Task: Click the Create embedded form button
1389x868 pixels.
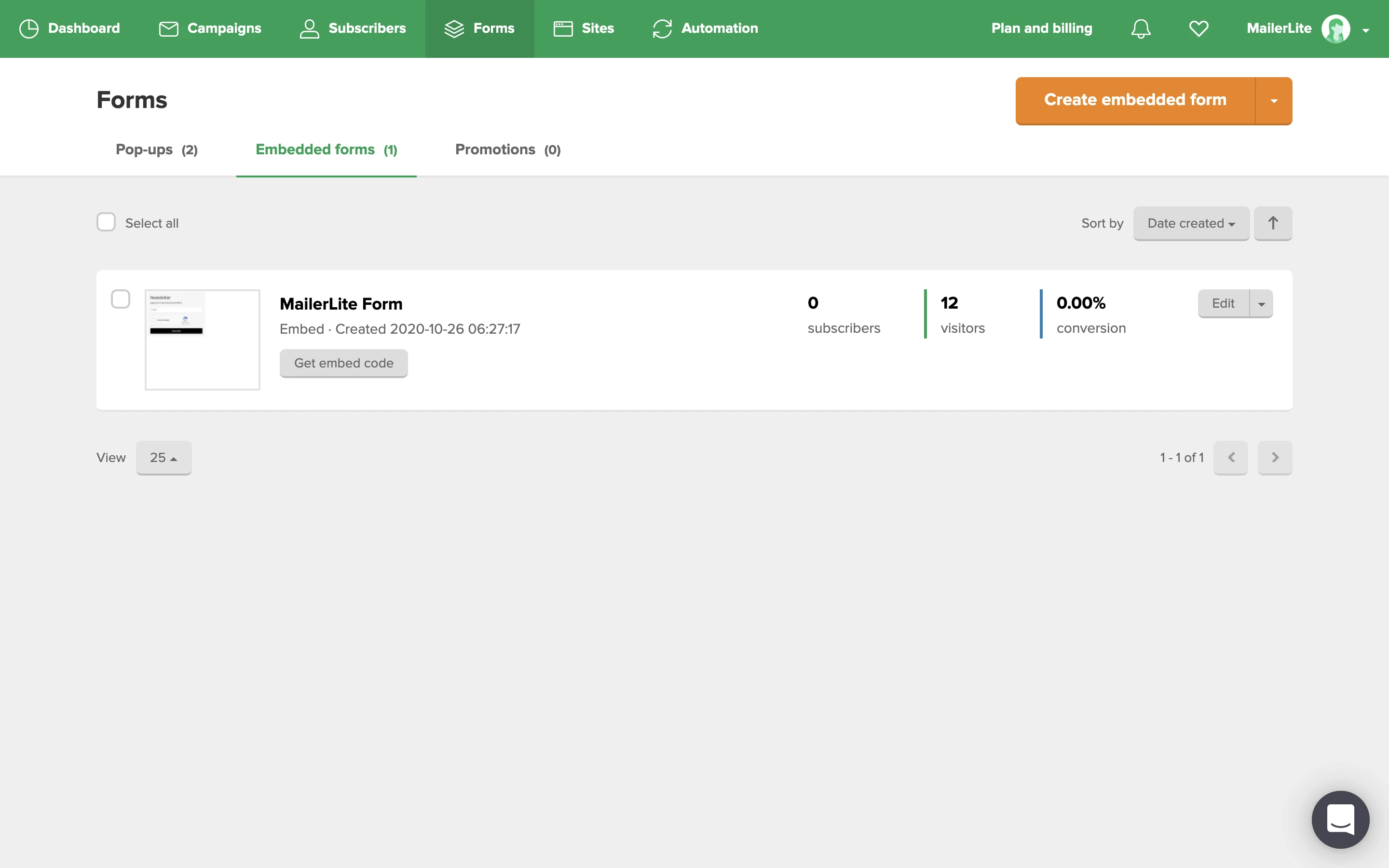Action: tap(1135, 100)
